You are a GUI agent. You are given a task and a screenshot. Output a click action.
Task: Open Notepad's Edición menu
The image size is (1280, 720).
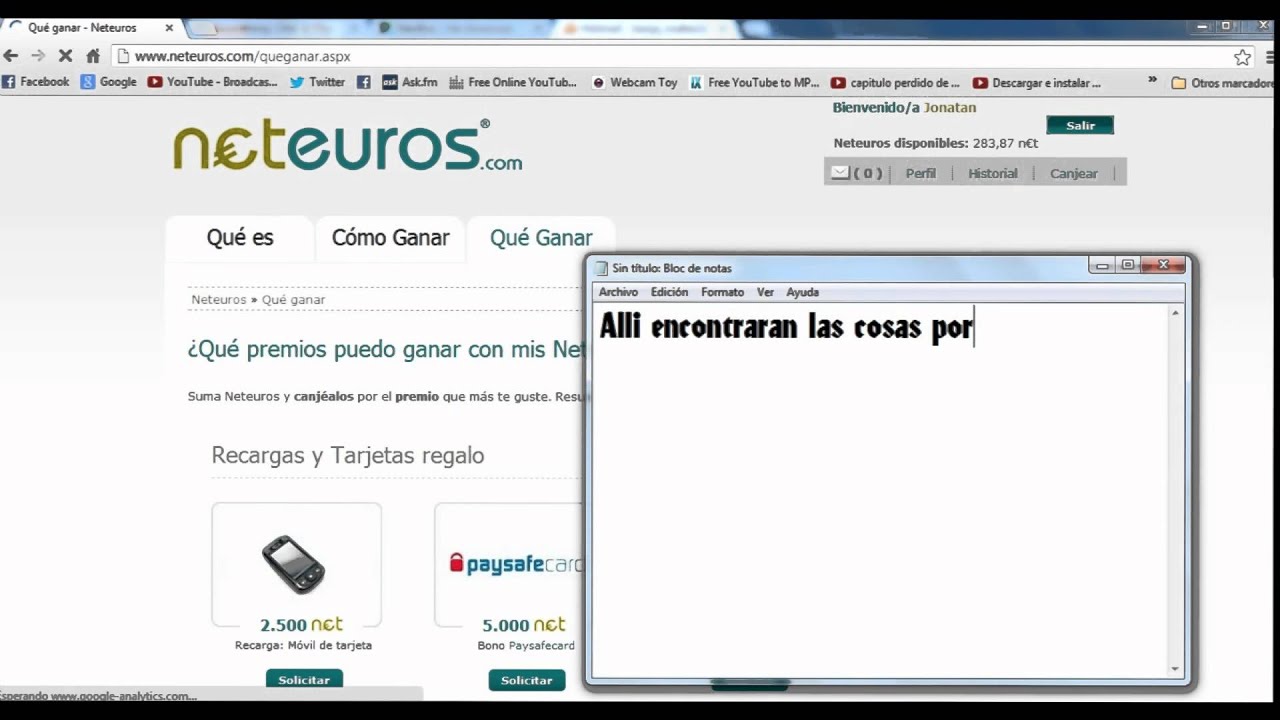tap(669, 292)
